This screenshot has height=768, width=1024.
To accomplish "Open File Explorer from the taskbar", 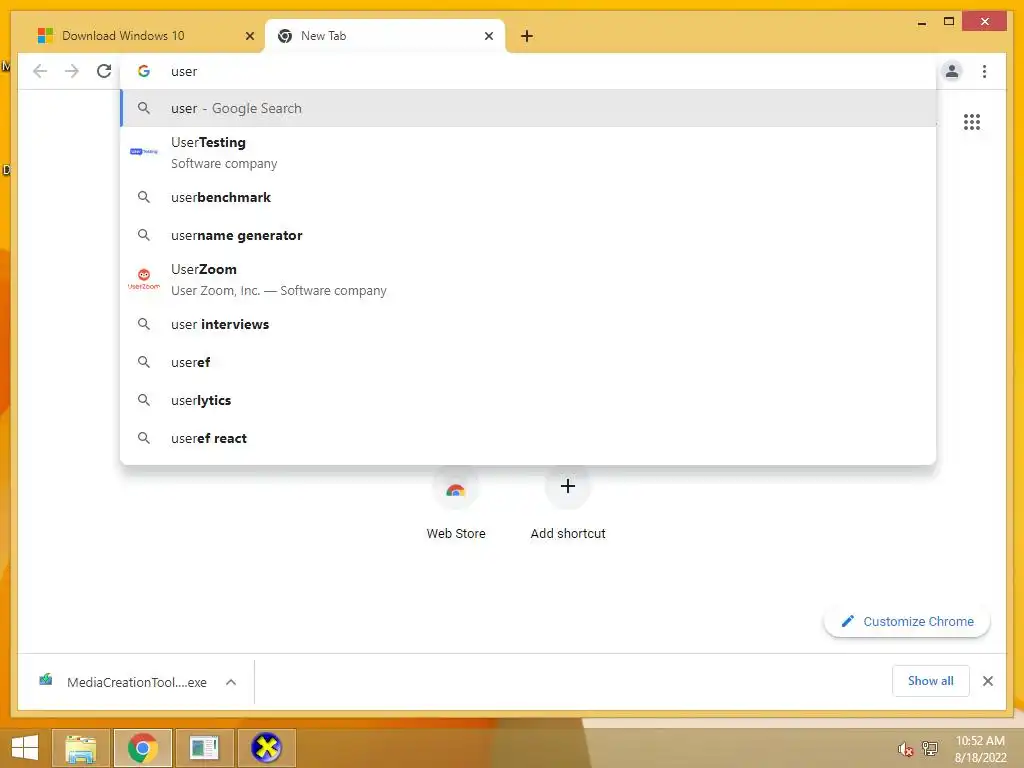I will tap(80, 748).
